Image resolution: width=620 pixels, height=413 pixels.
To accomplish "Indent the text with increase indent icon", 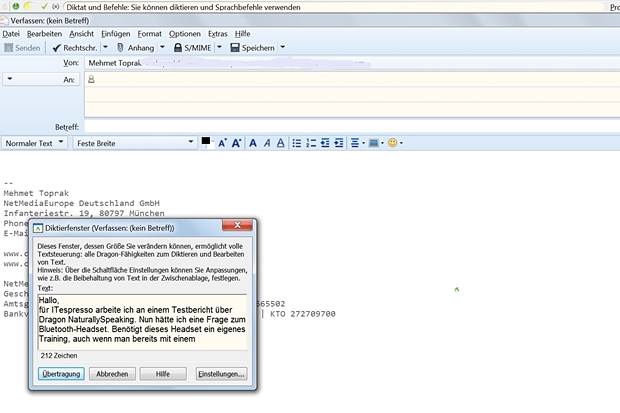I will tap(339, 143).
